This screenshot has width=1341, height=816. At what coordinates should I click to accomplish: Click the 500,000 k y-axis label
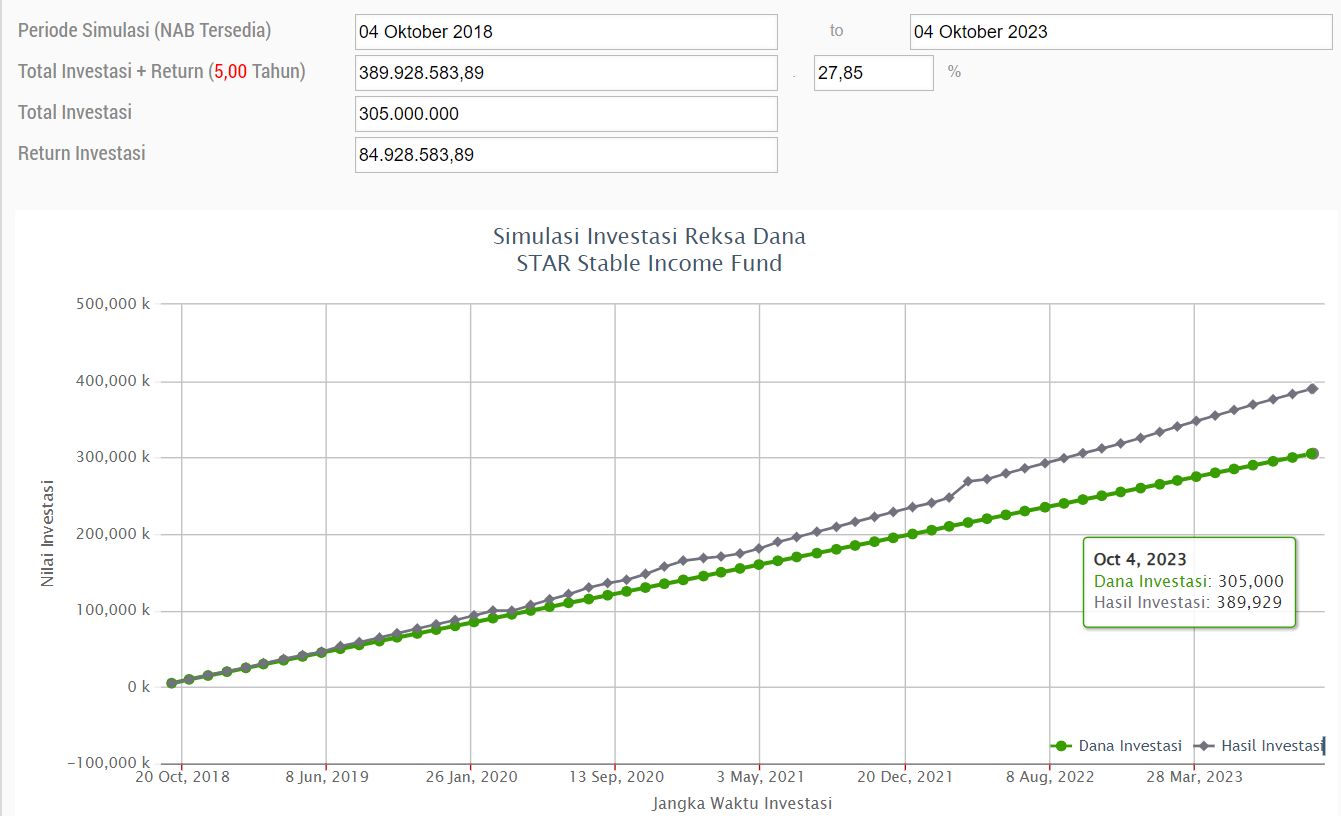[x=112, y=304]
